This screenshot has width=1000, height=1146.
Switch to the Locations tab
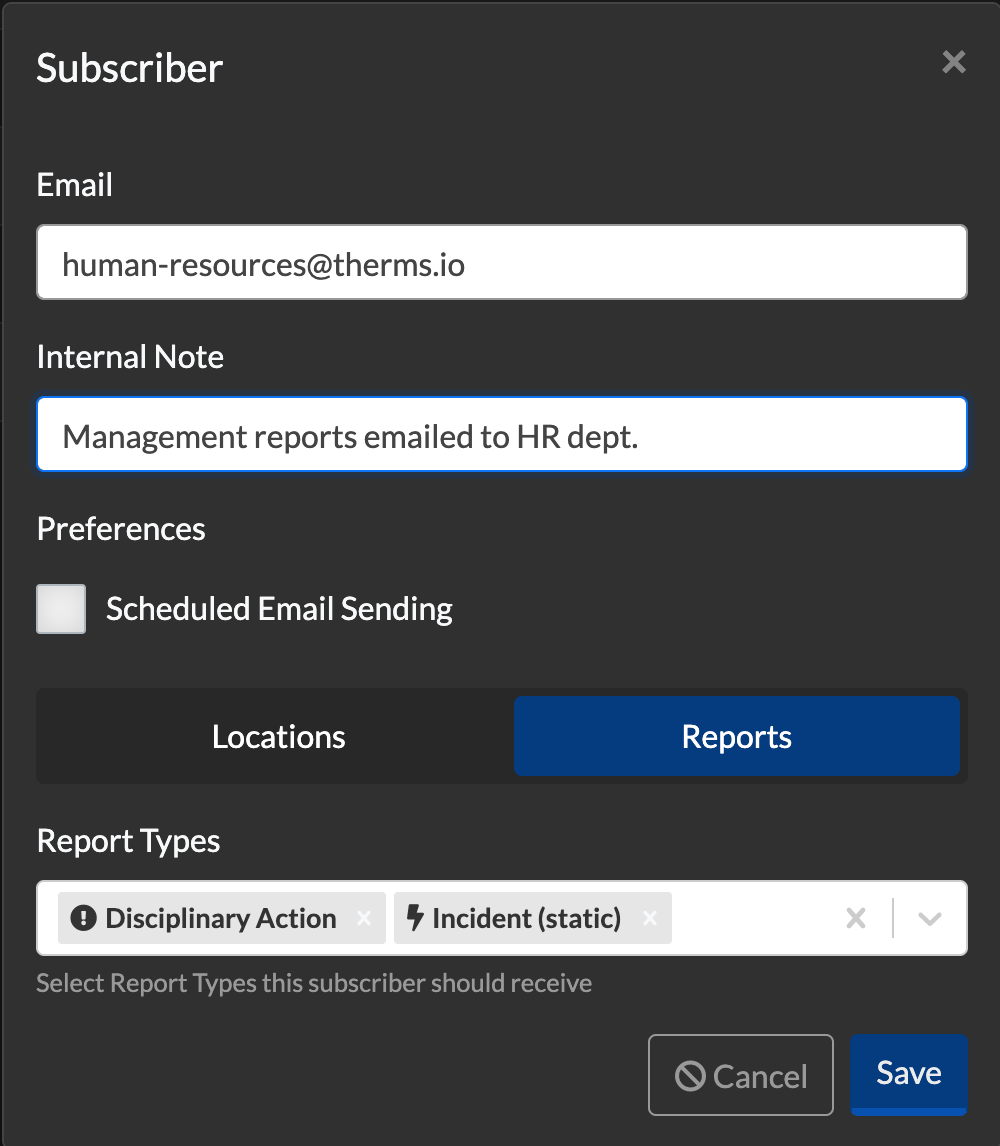click(278, 736)
